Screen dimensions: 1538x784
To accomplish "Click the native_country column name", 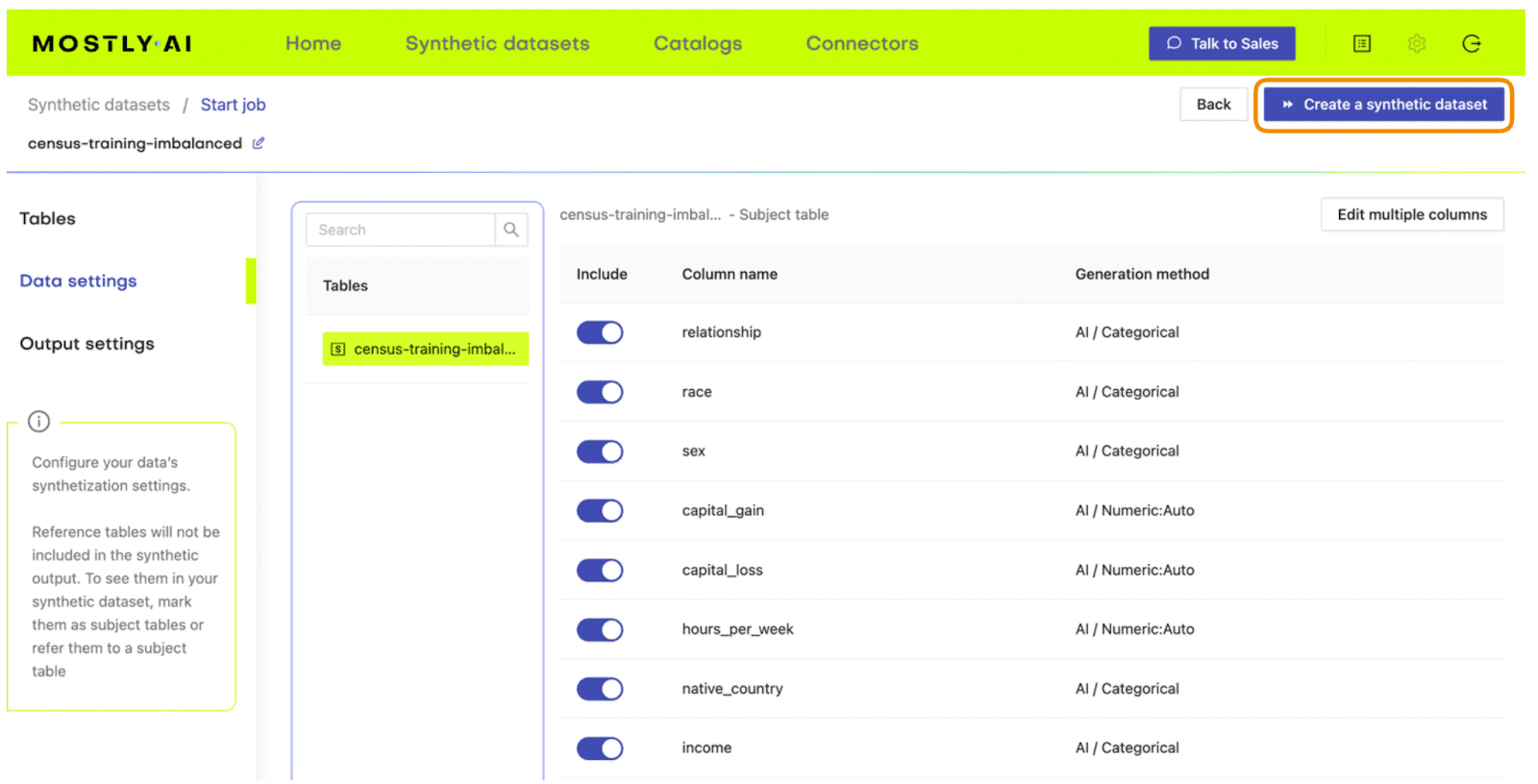I will tap(732, 689).
